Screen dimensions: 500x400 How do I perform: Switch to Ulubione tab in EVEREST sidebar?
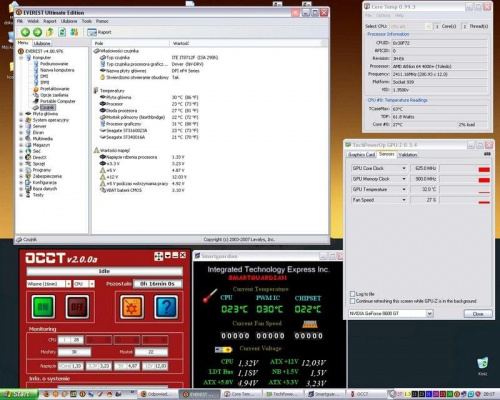point(42,43)
